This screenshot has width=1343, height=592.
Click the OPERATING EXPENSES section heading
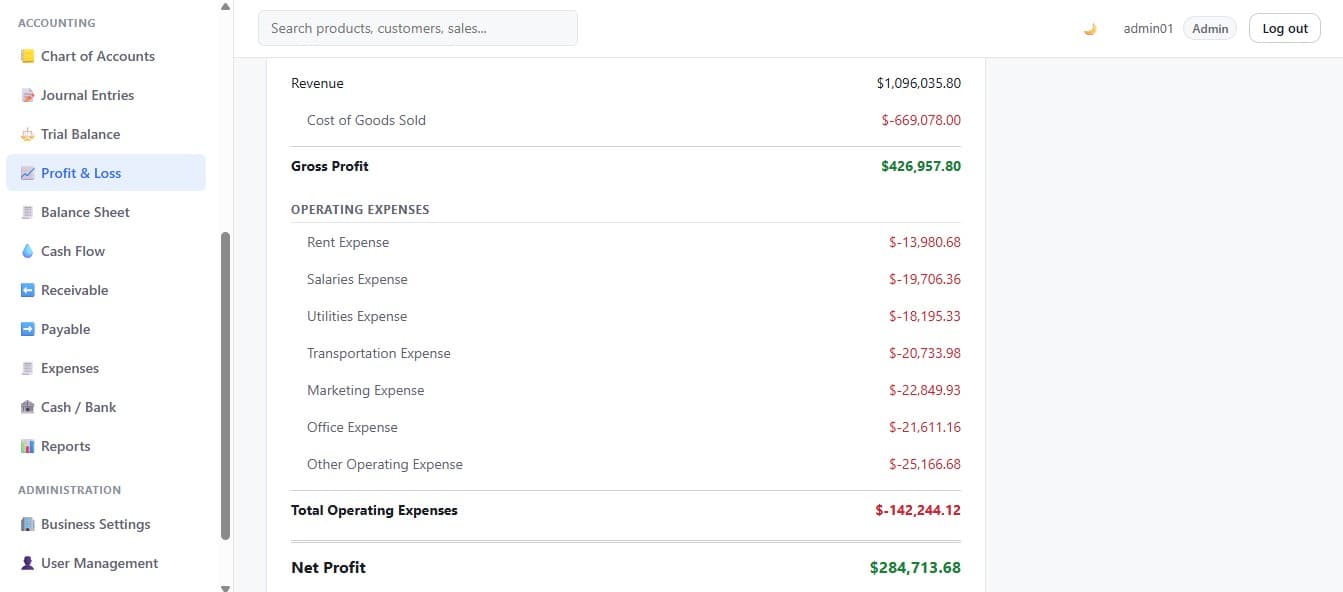point(360,210)
